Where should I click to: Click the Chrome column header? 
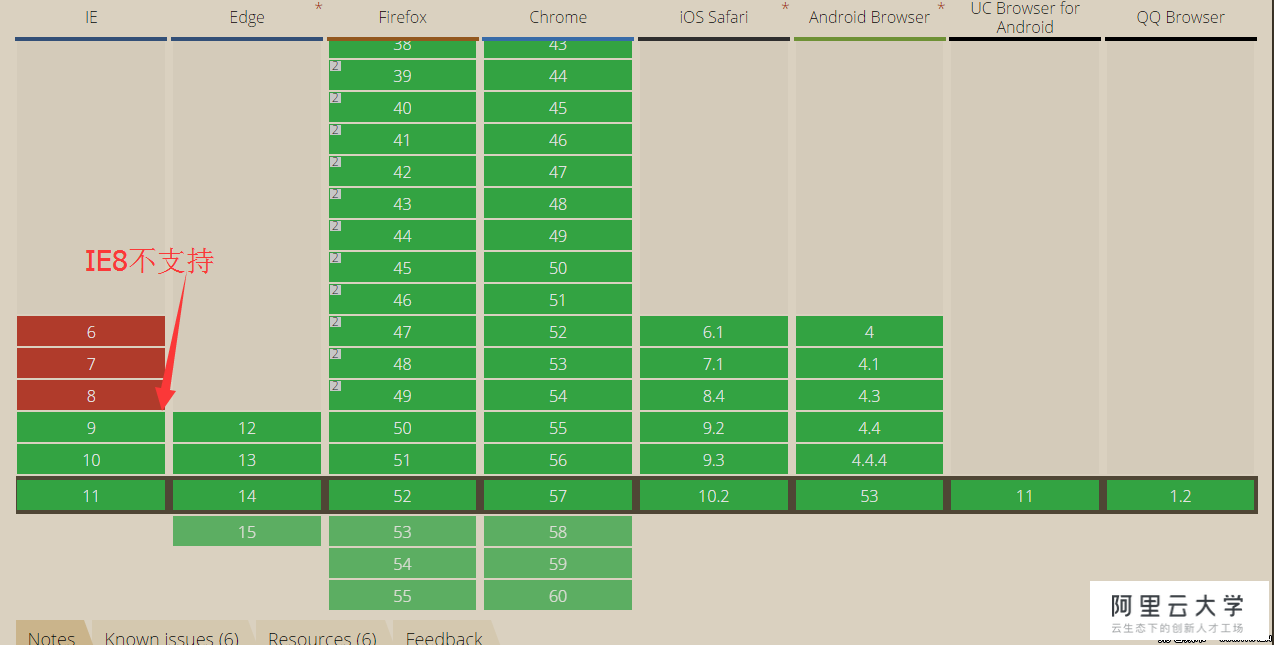[558, 18]
